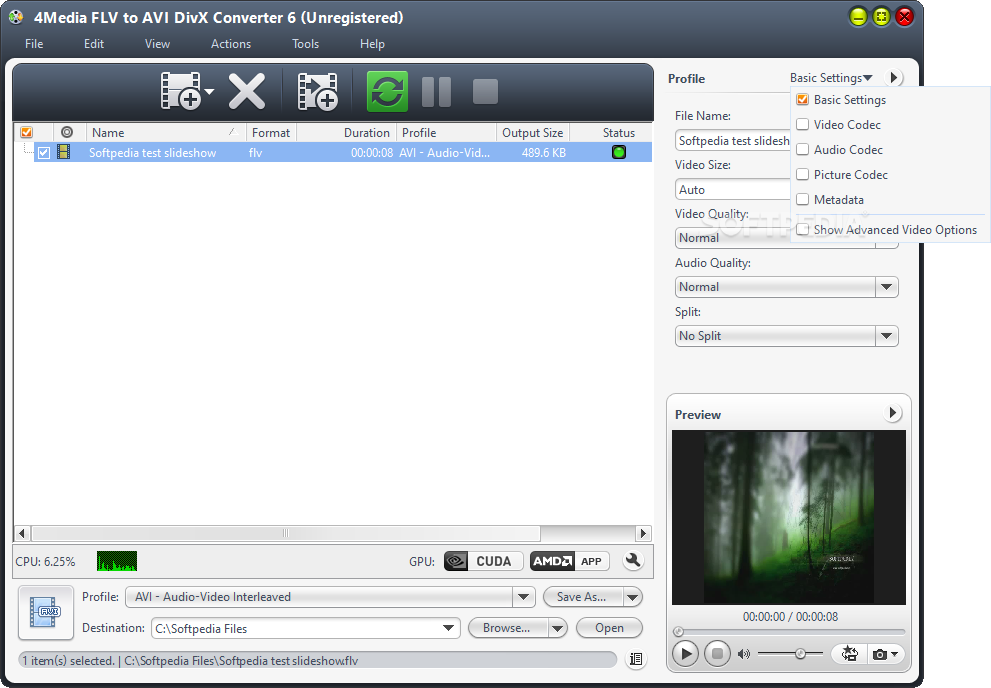Mute preview with the speaker icon
Screen dimensions: 991x688
744,654
